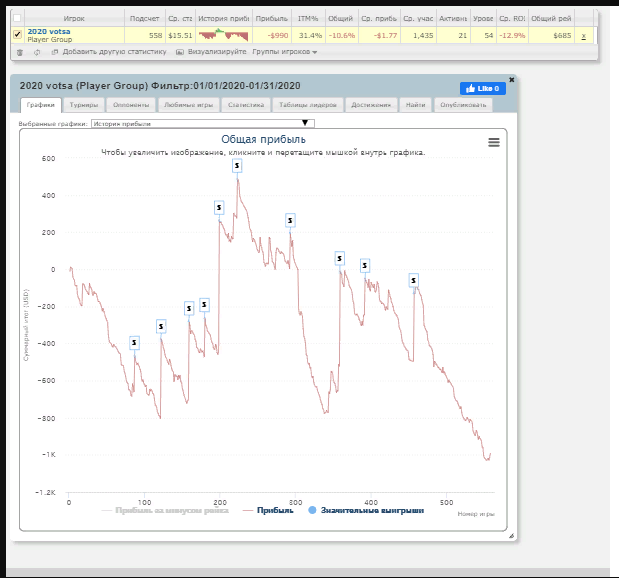Click the win marker near game 120
This screenshot has height=578, width=619.
pos(161,327)
